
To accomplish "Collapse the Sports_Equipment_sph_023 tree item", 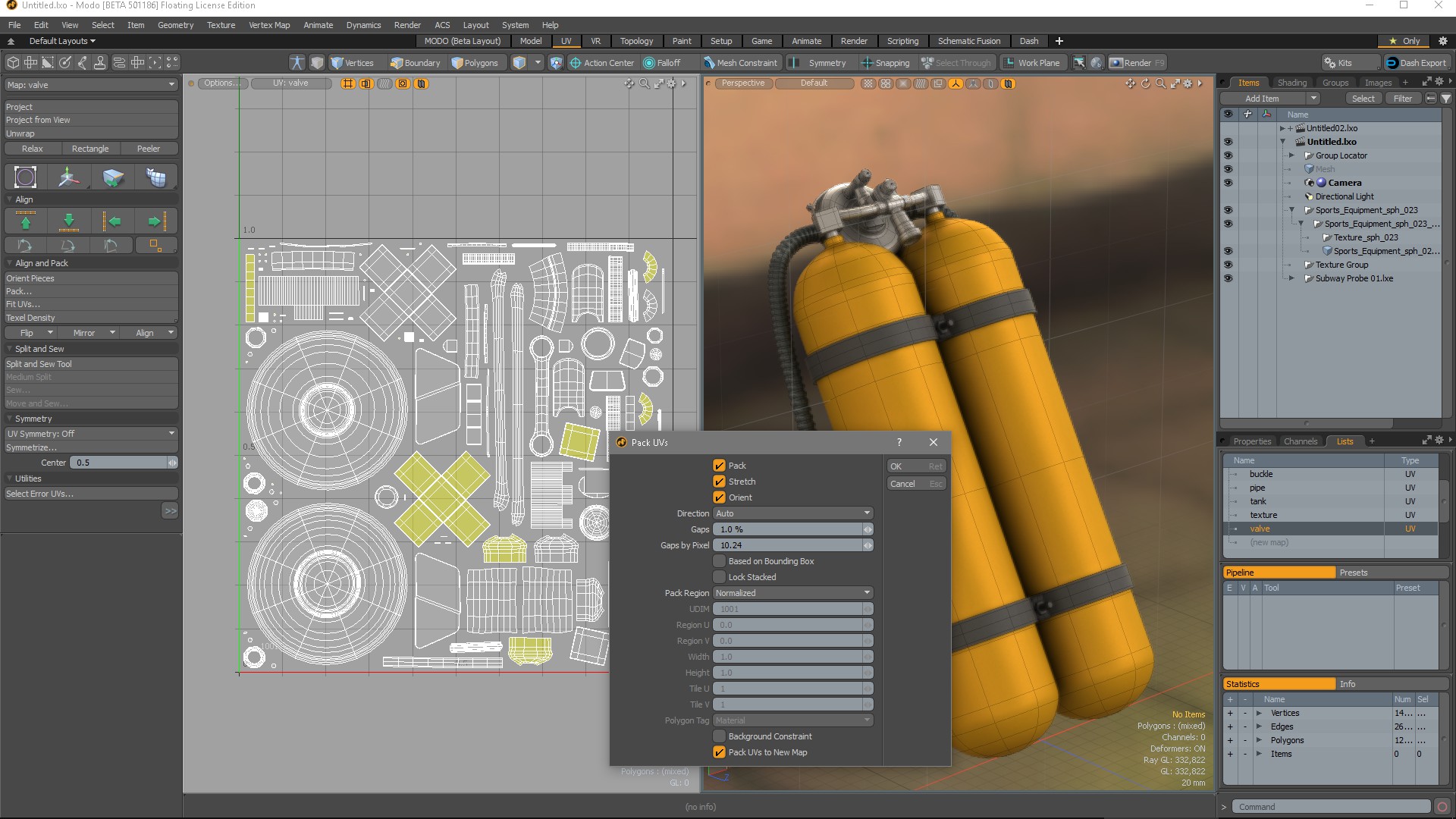I will [1292, 210].
